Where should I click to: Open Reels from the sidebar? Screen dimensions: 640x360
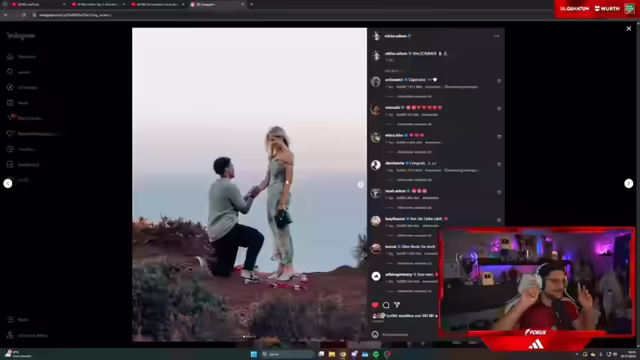tap(10, 103)
